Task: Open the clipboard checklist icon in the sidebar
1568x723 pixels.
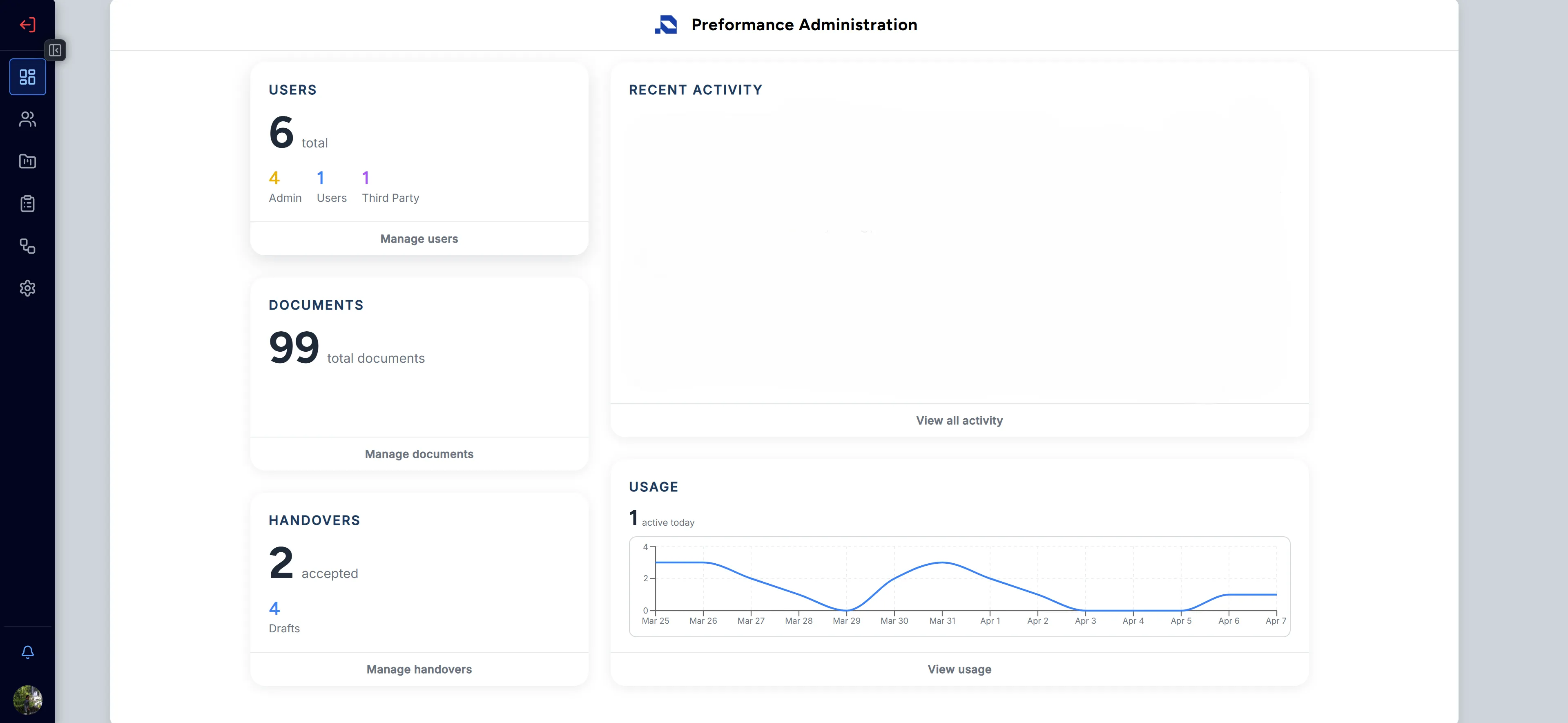Action: (x=27, y=203)
